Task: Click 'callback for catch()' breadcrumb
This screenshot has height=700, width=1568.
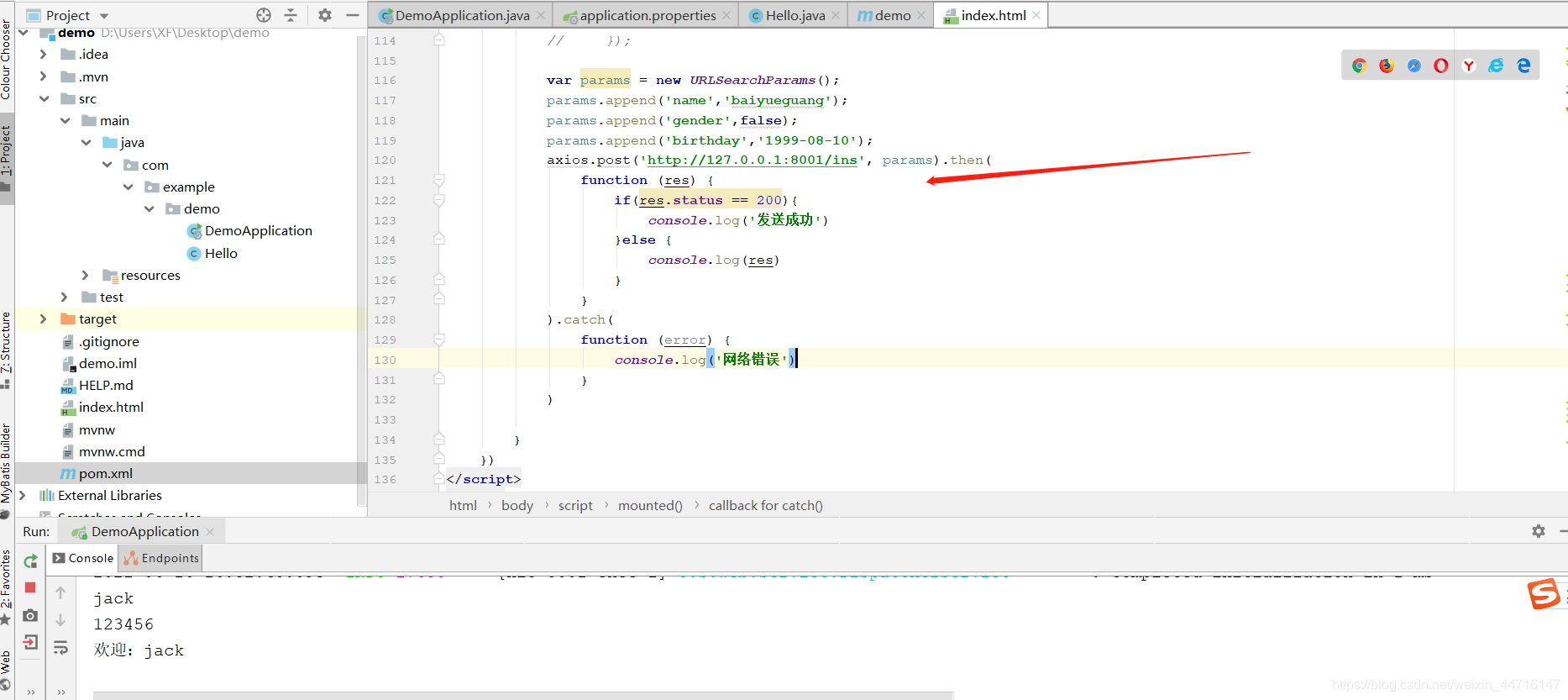Action: pos(765,505)
